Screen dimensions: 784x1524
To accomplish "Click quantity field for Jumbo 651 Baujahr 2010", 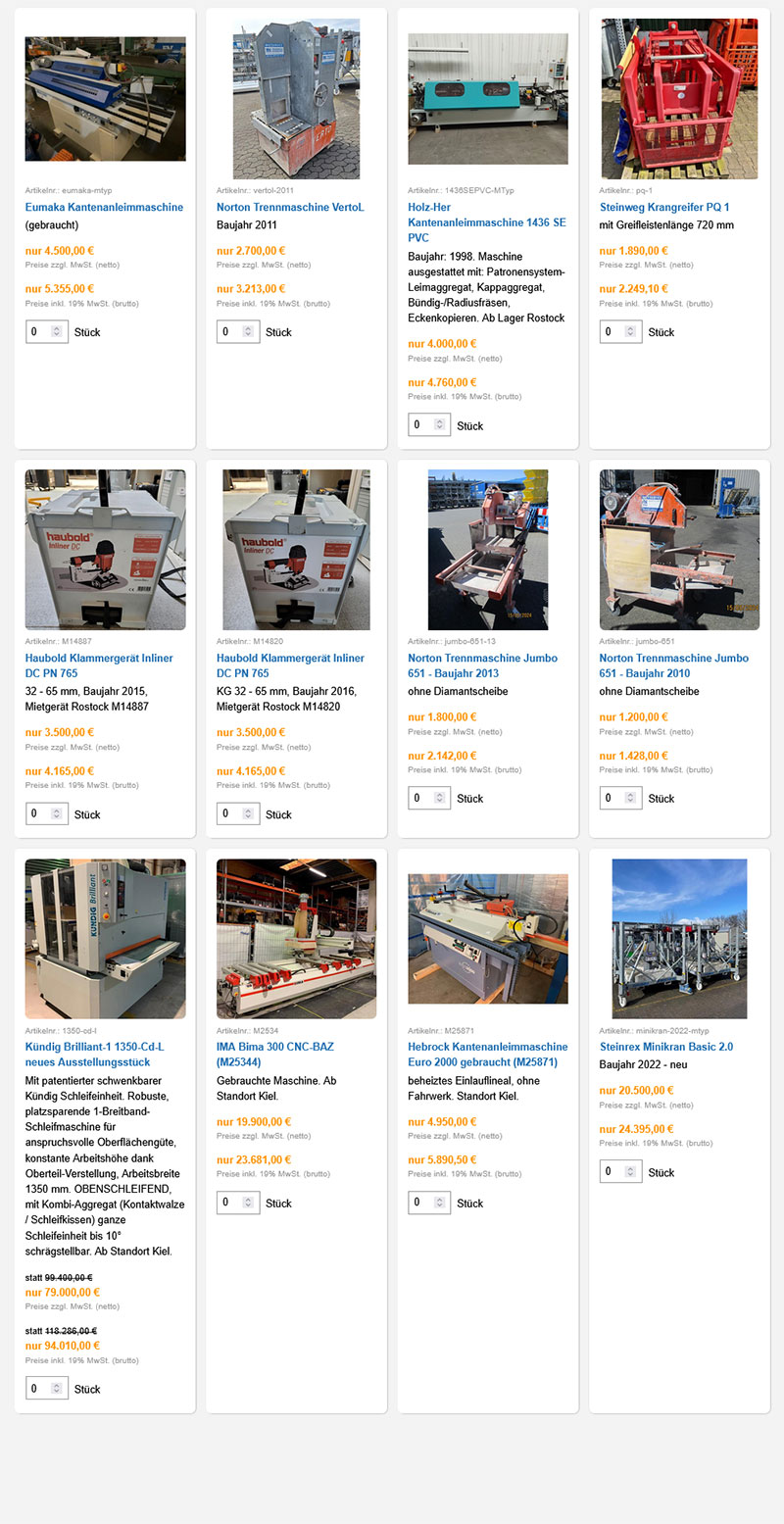I will tap(620, 798).
